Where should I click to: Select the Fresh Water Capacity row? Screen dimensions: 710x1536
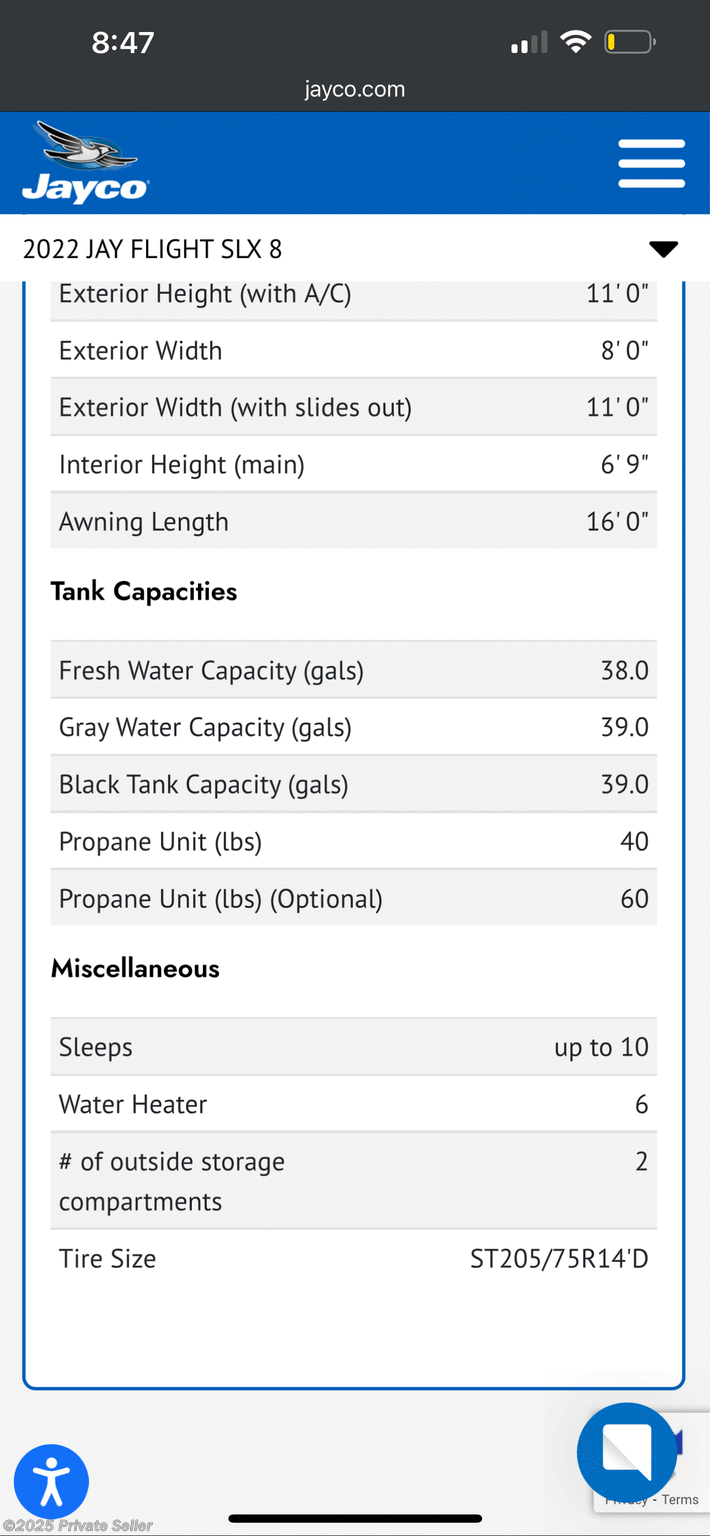[x=354, y=670]
